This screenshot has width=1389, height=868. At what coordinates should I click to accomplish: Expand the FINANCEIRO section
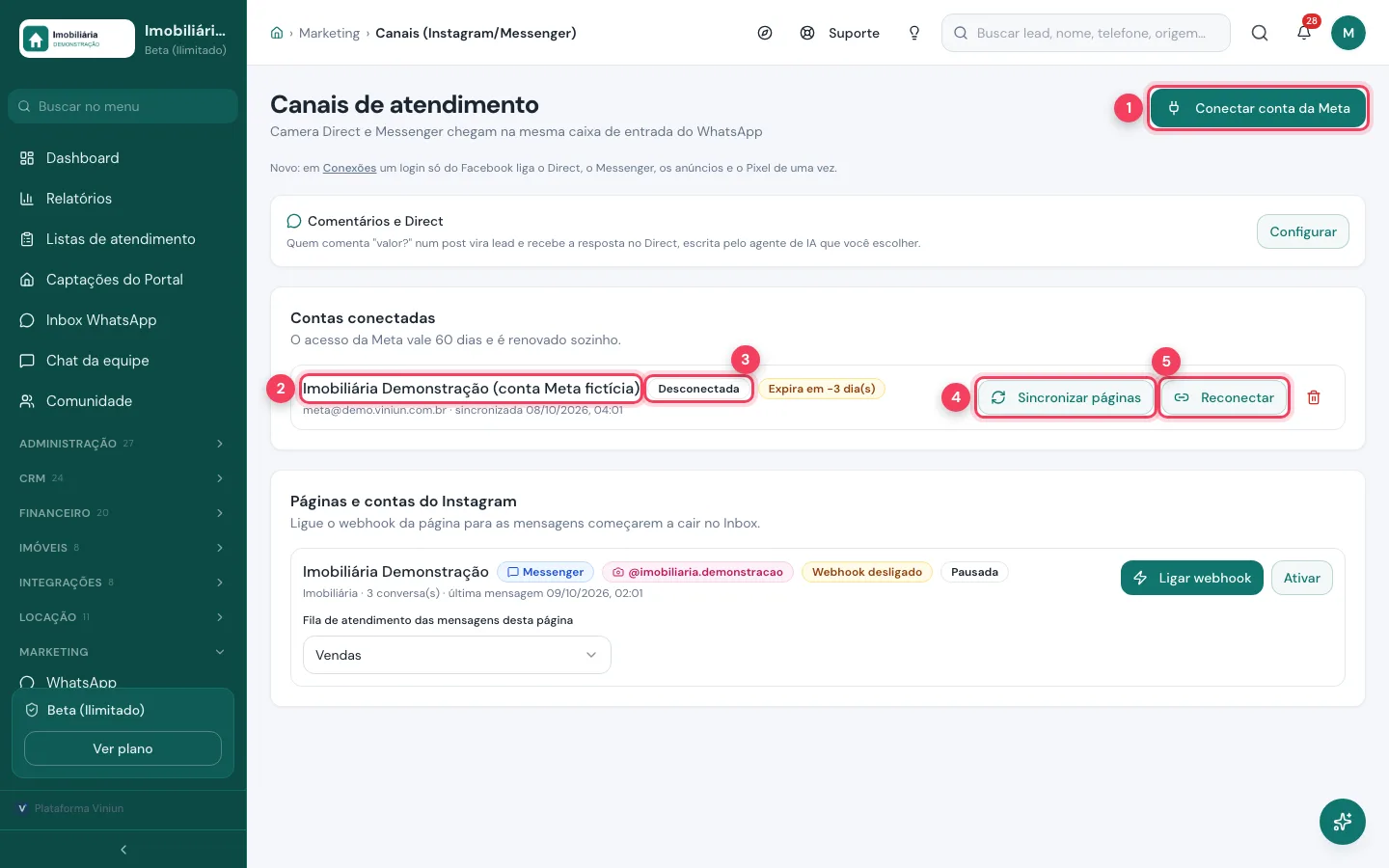pos(123,513)
